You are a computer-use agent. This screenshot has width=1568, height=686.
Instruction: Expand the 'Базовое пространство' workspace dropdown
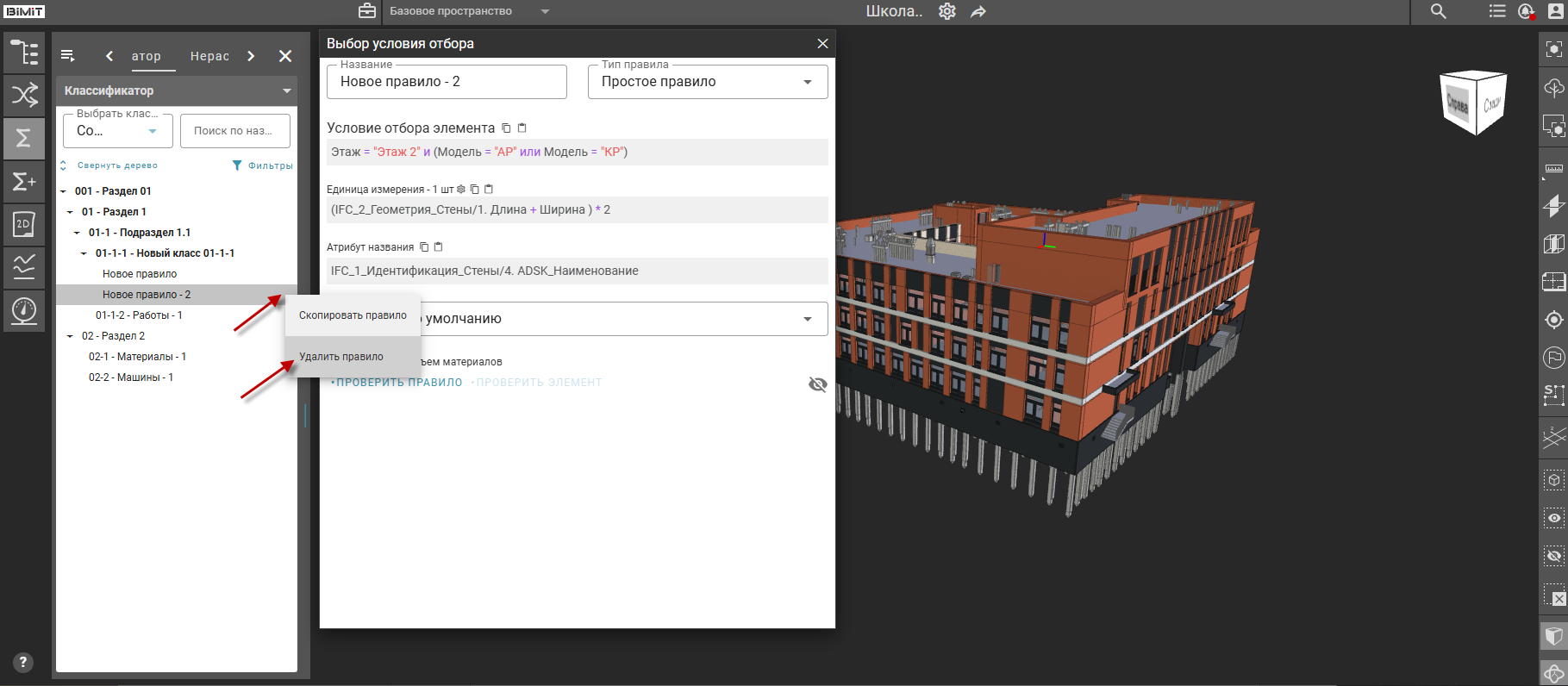coord(545,11)
